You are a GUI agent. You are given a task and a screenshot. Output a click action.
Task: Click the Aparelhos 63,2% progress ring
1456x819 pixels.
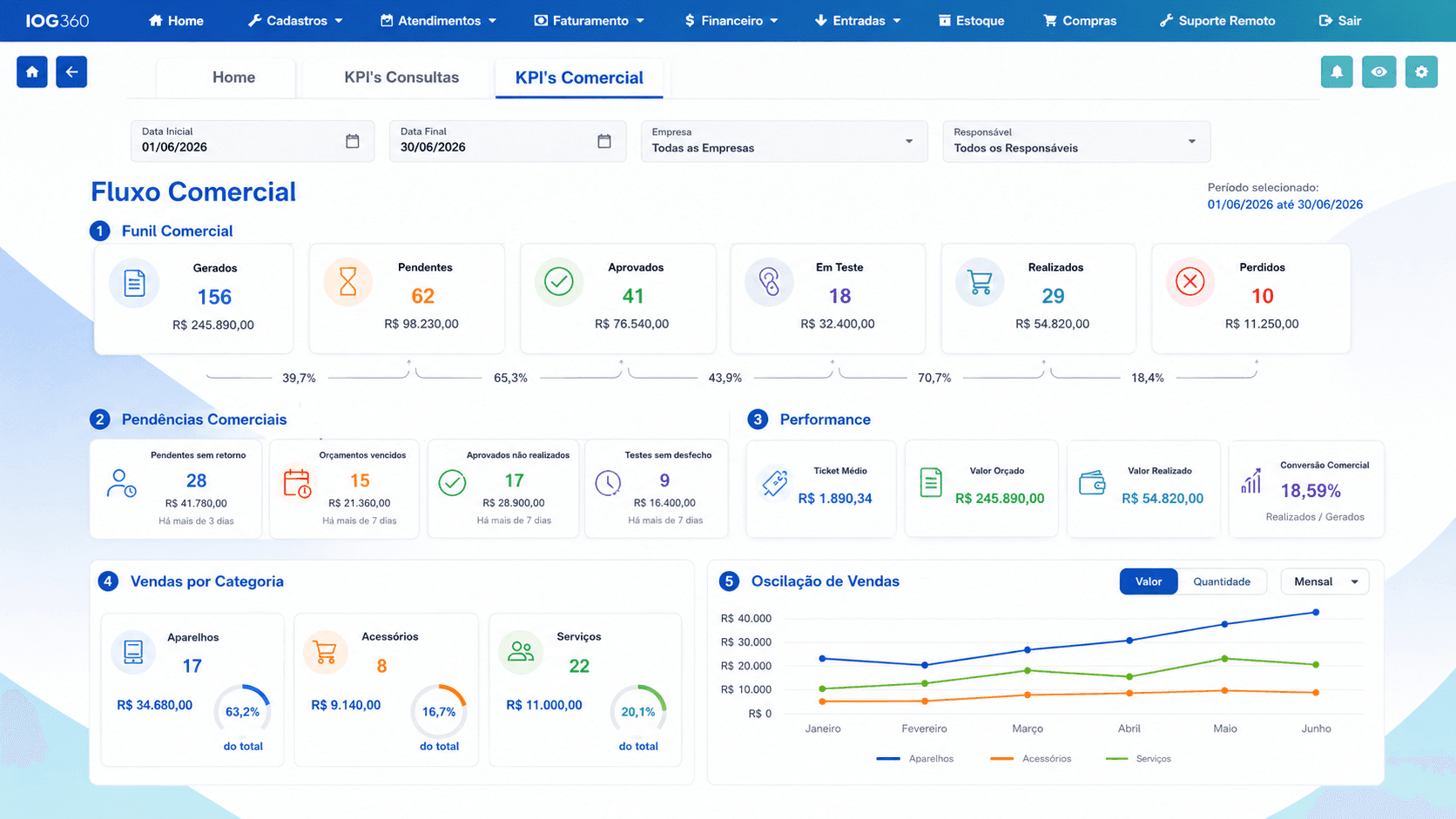click(242, 712)
